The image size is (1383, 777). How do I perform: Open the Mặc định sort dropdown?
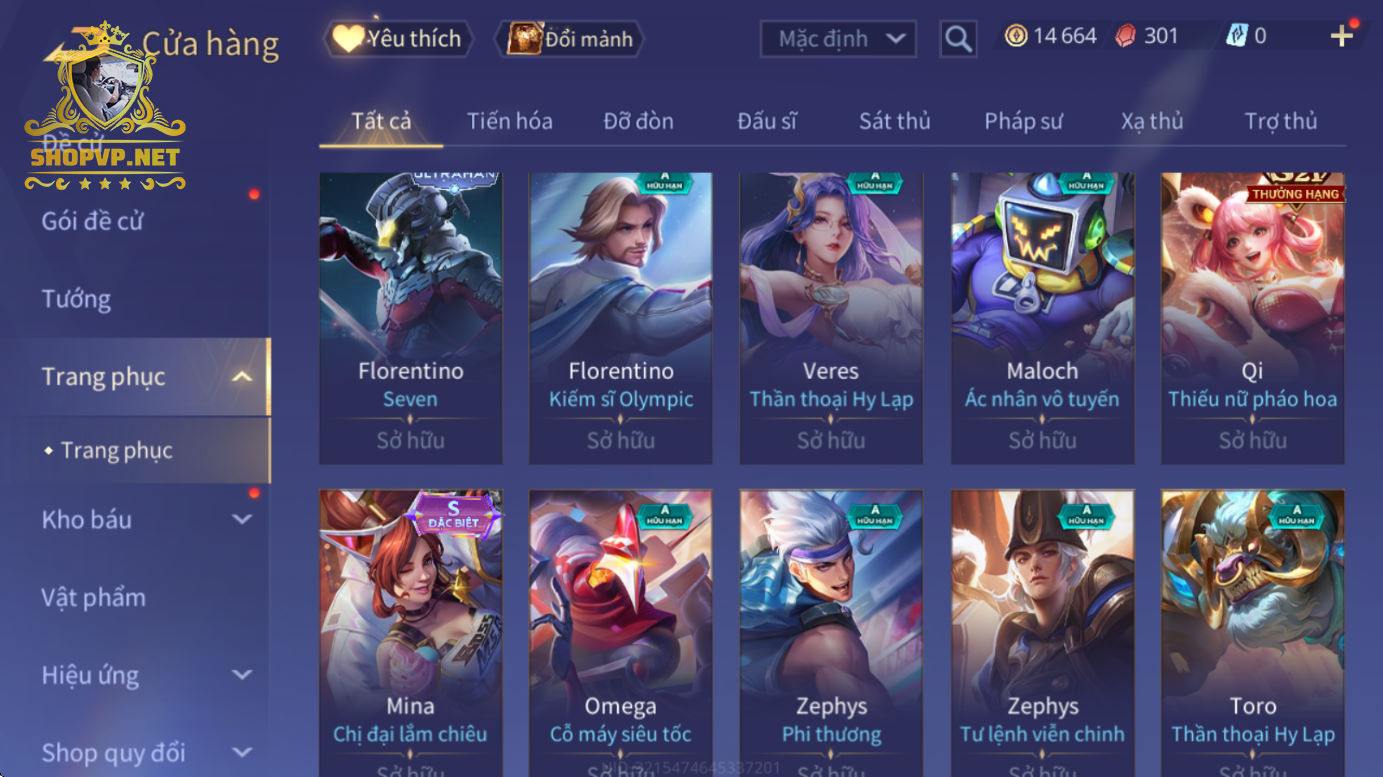point(838,39)
